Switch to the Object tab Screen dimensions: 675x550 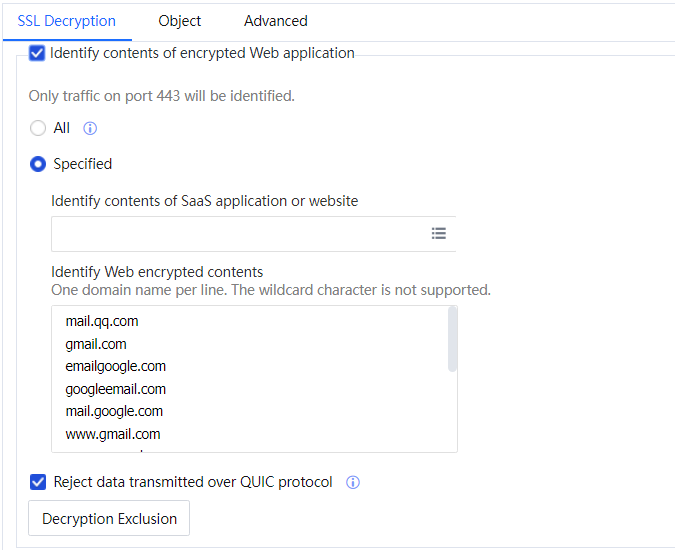coord(180,20)
